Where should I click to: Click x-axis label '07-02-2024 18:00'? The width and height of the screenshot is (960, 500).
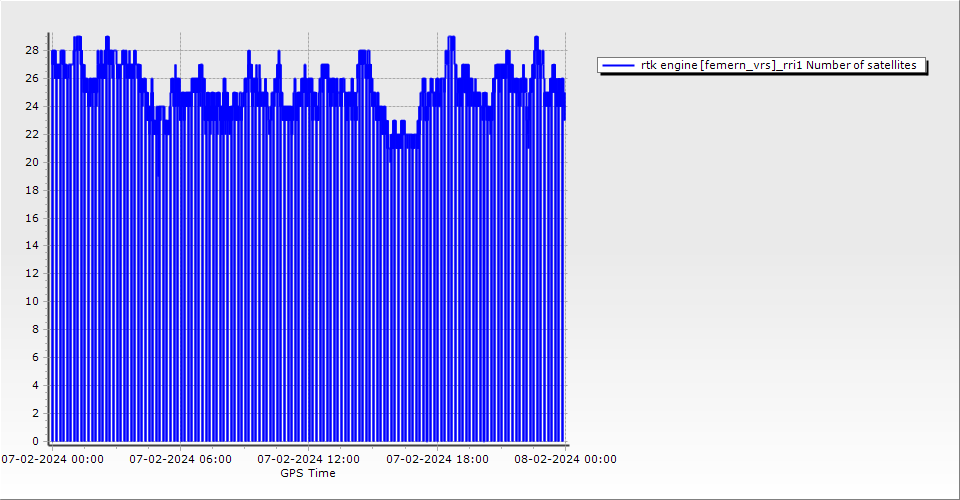pos(438,460)
